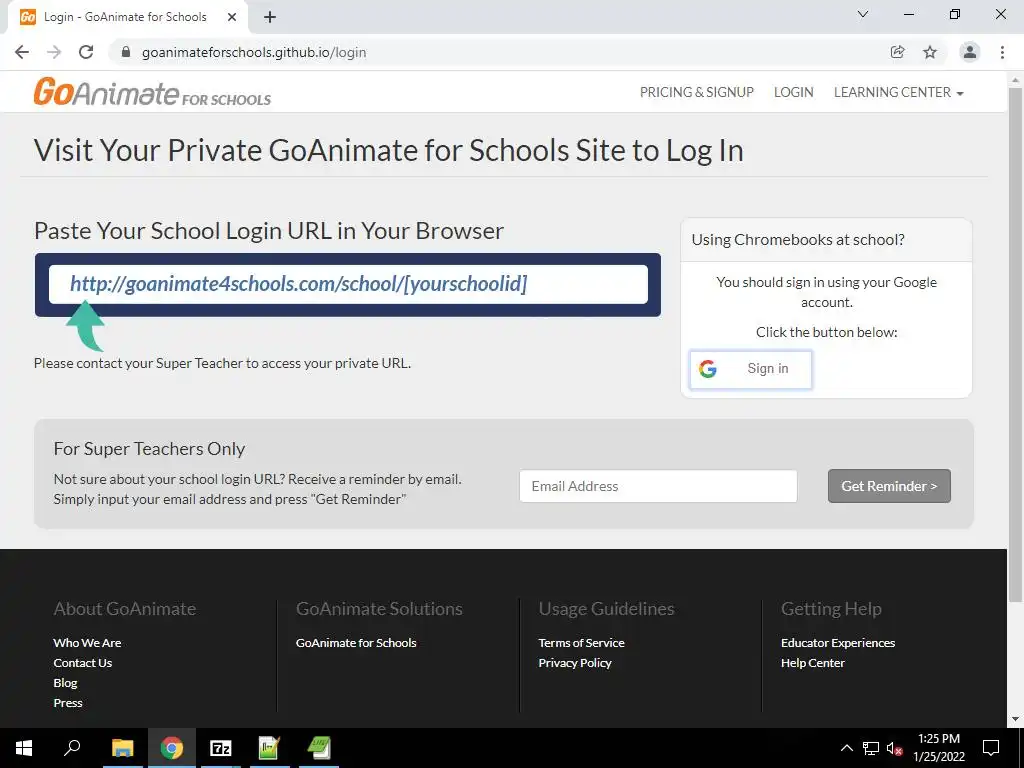Open the Help Center footer link
This screenshot has height=768, width=1024.
812,663
